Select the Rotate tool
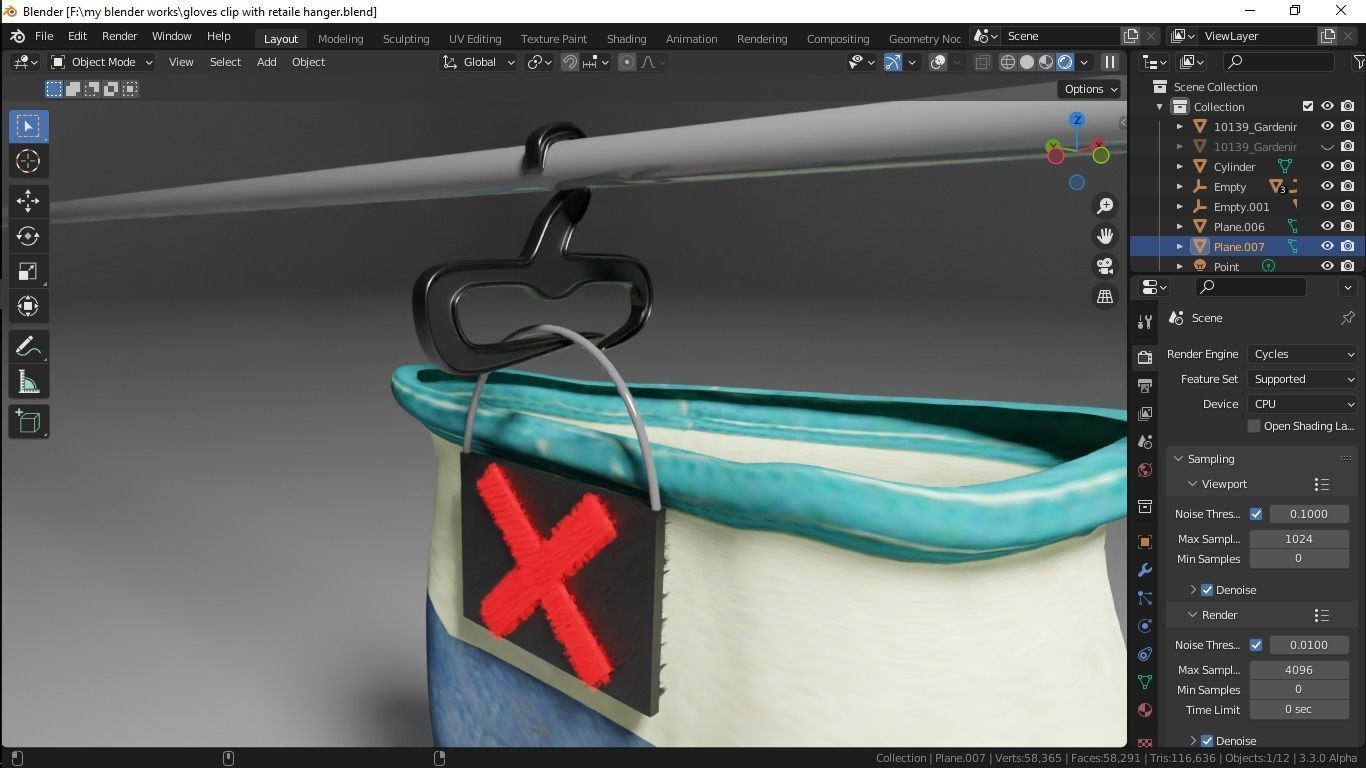The width and height of the screenshot is (1366, 768). pyautogui.click(x=28, y=236)
